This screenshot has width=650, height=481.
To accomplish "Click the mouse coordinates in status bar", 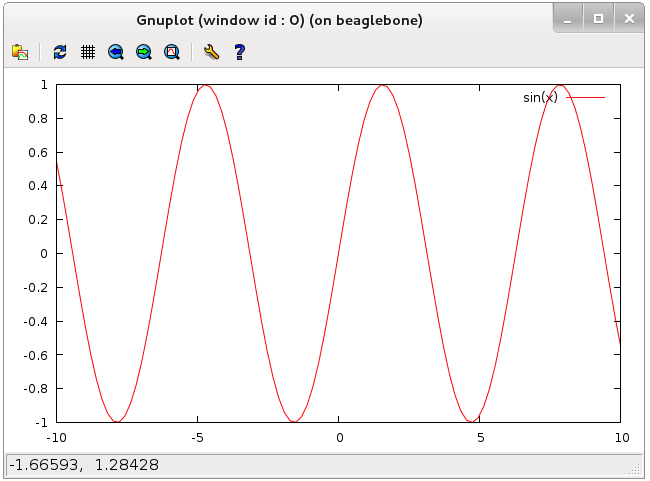I will [84, 465].
